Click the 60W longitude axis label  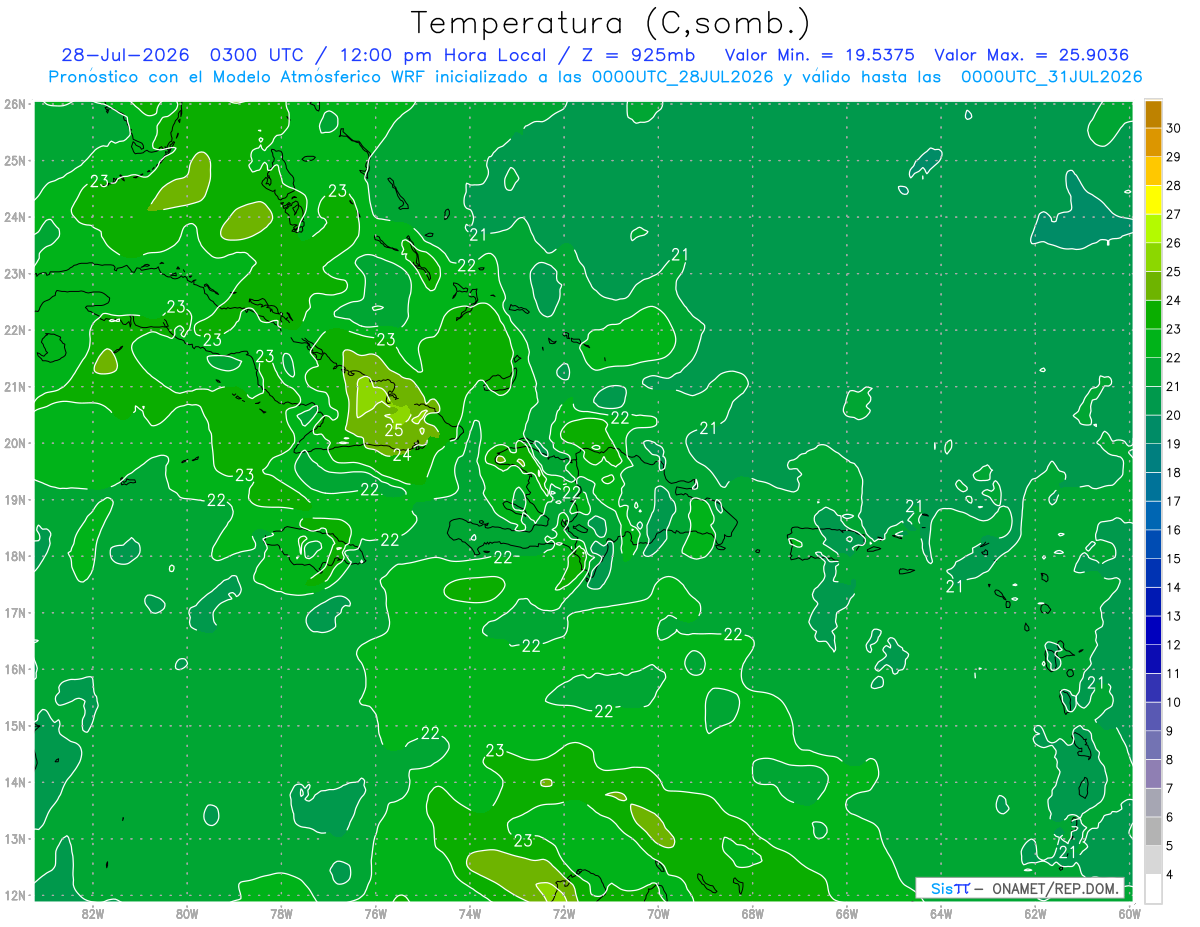coord(1129,913)
